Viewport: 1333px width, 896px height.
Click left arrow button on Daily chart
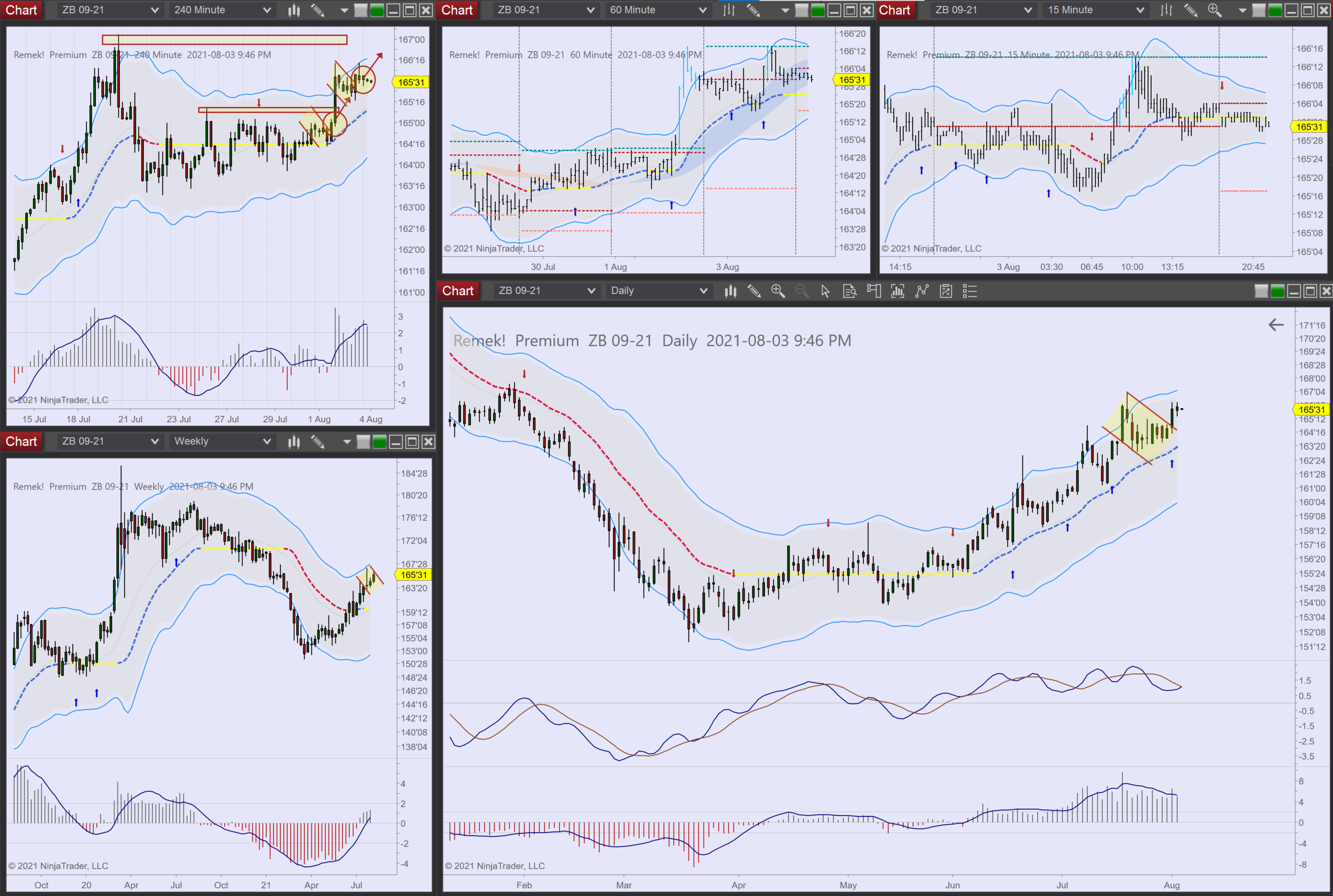coord(1276,325)
